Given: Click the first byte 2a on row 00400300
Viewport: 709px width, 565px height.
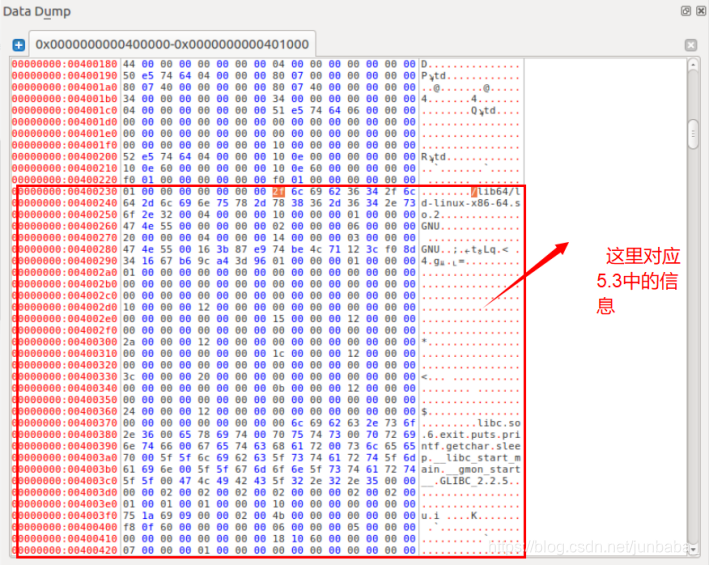Looking at the screenshot, I should tap(129, 342).
